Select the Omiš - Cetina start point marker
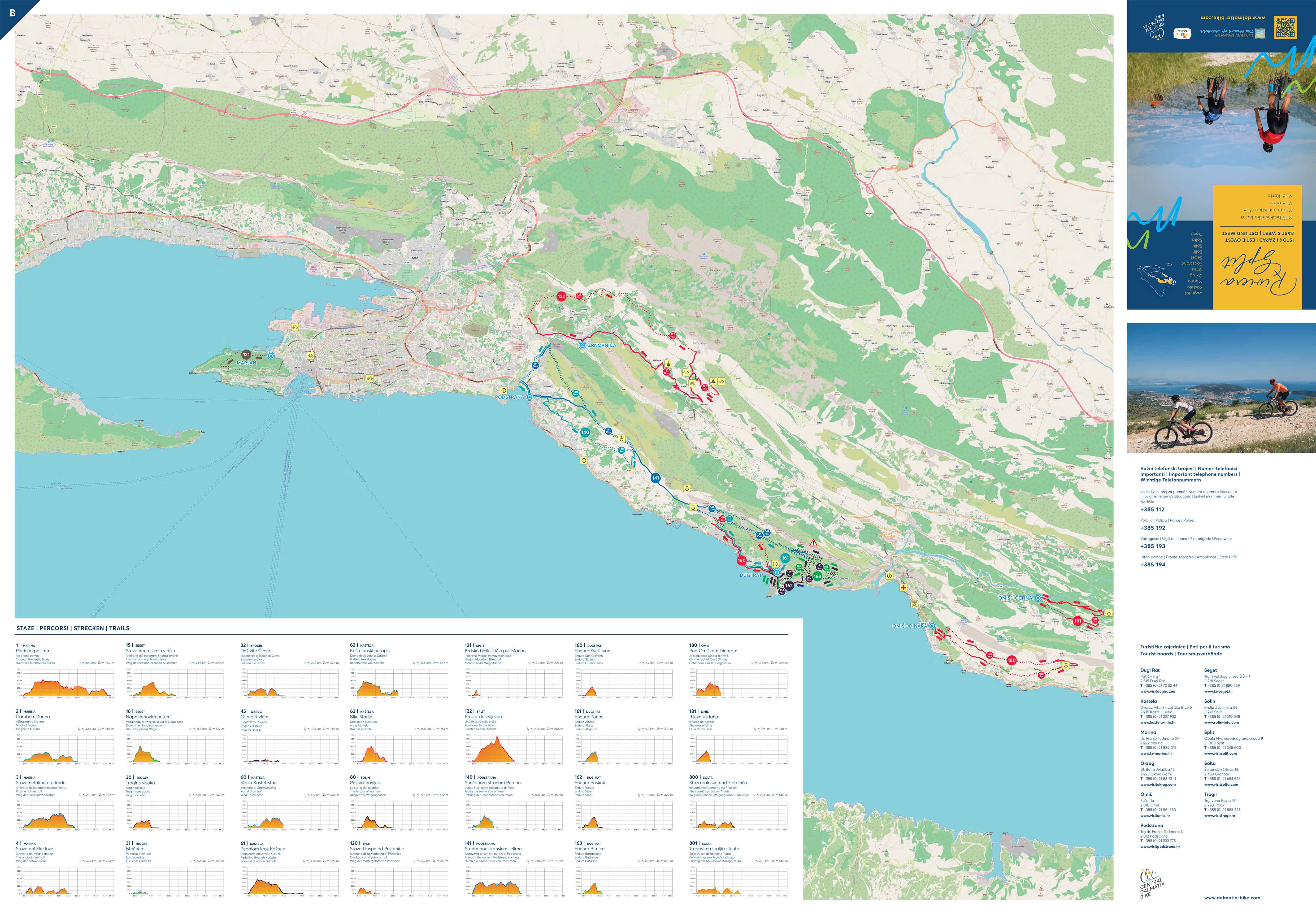1316x914 pixels. [1037, 598]
